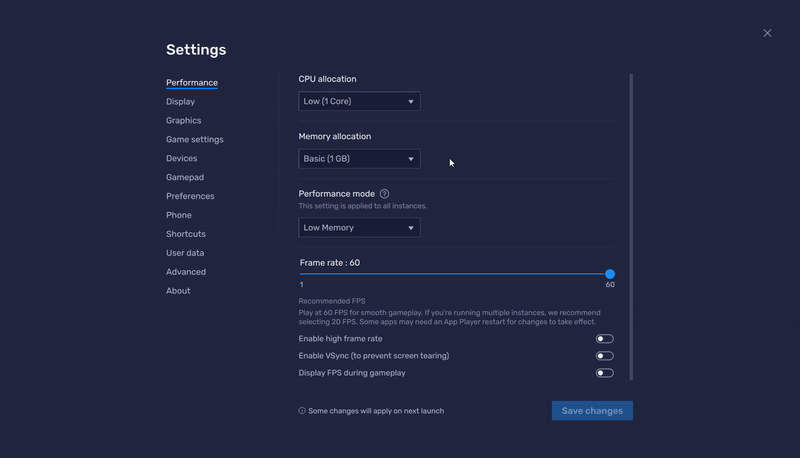Click the info icon beside the next-launch notice
Viewport: 800px width, 458px height.
coord(302,411)
